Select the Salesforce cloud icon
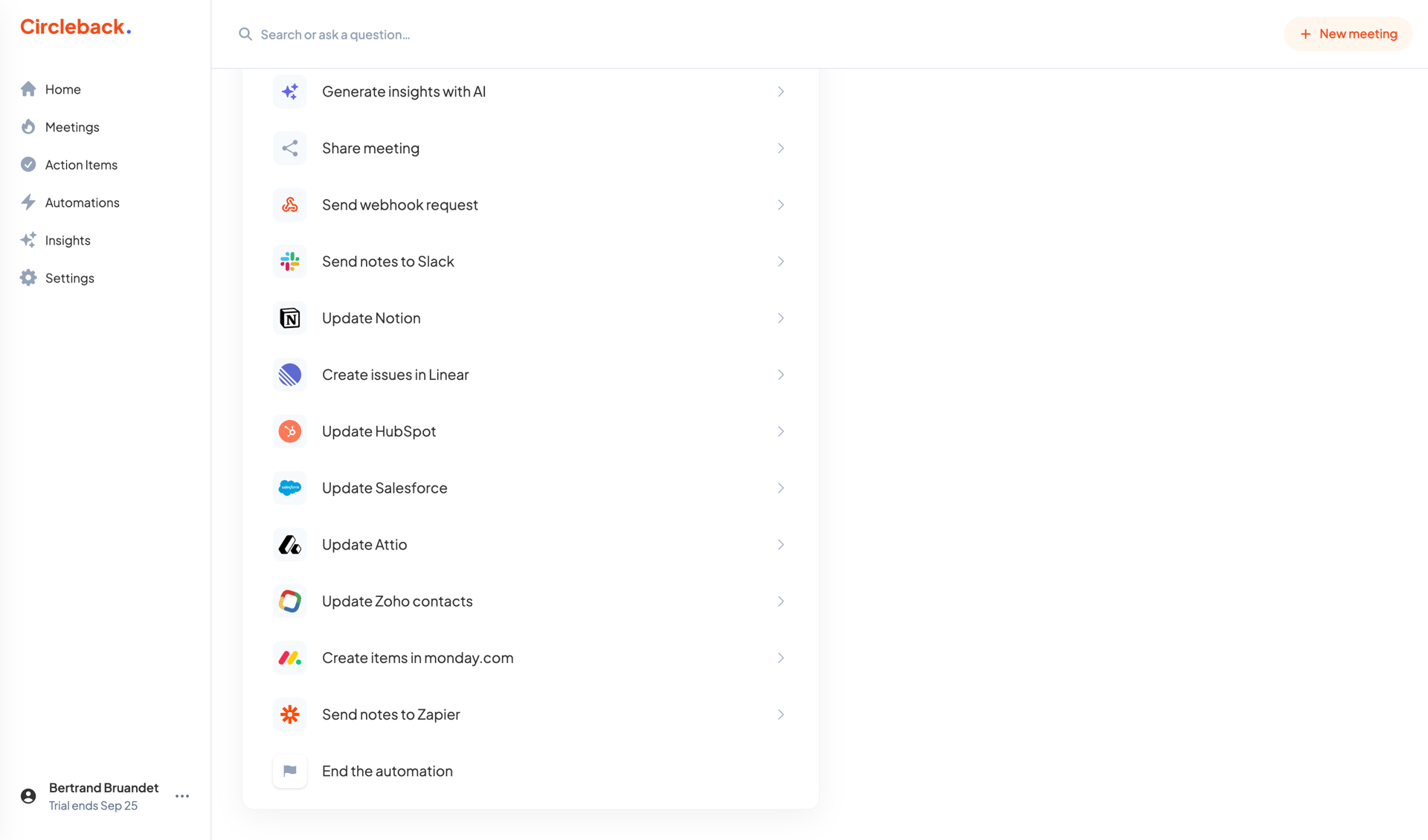Image resolution: width=1428 pixels, height=840 pixels. [x=289, y=488]
